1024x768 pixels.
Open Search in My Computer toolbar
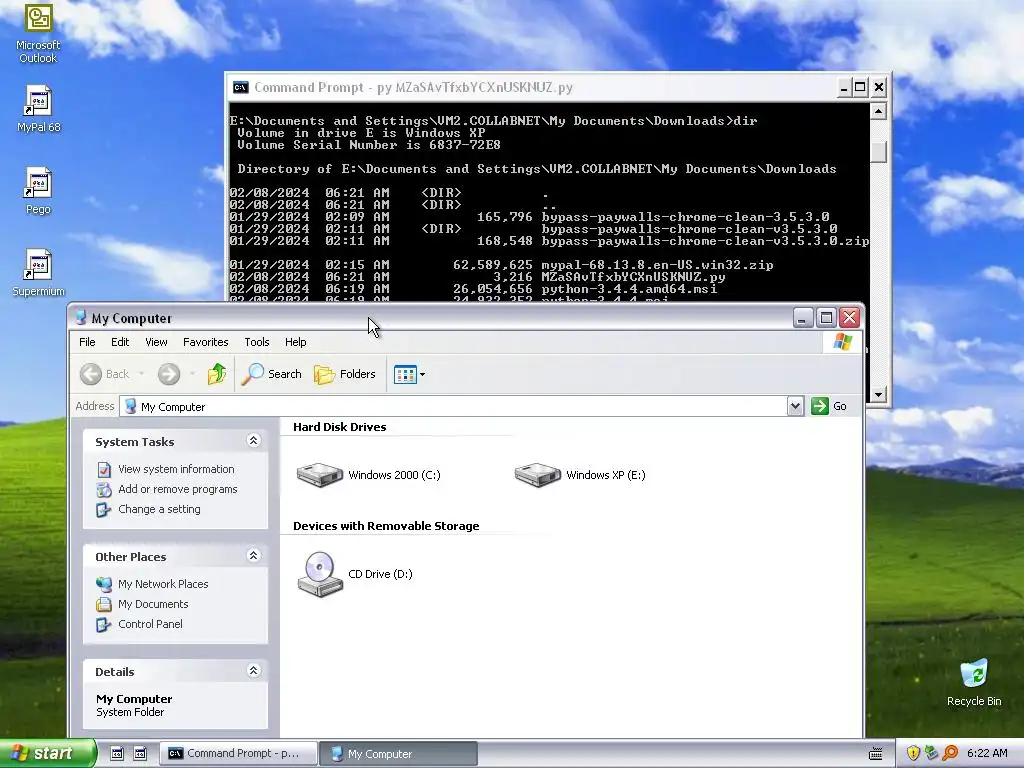click(272, 374)
